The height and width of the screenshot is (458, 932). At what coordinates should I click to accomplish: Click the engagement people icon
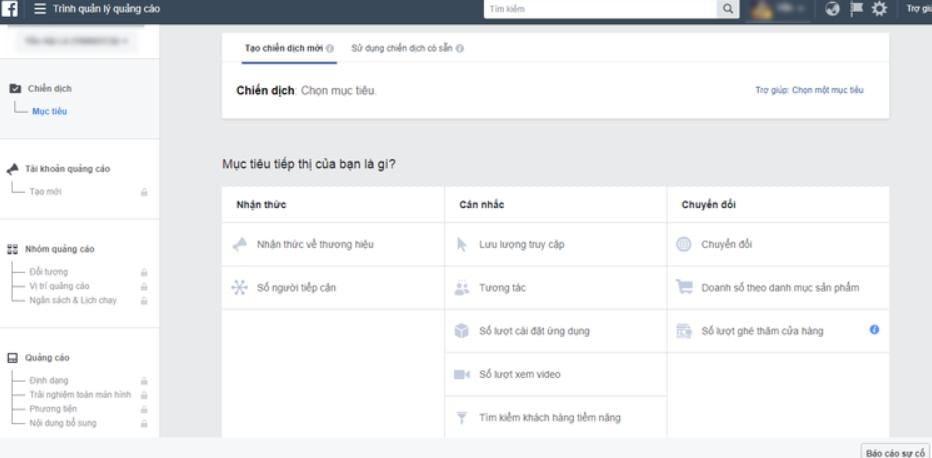462,288
